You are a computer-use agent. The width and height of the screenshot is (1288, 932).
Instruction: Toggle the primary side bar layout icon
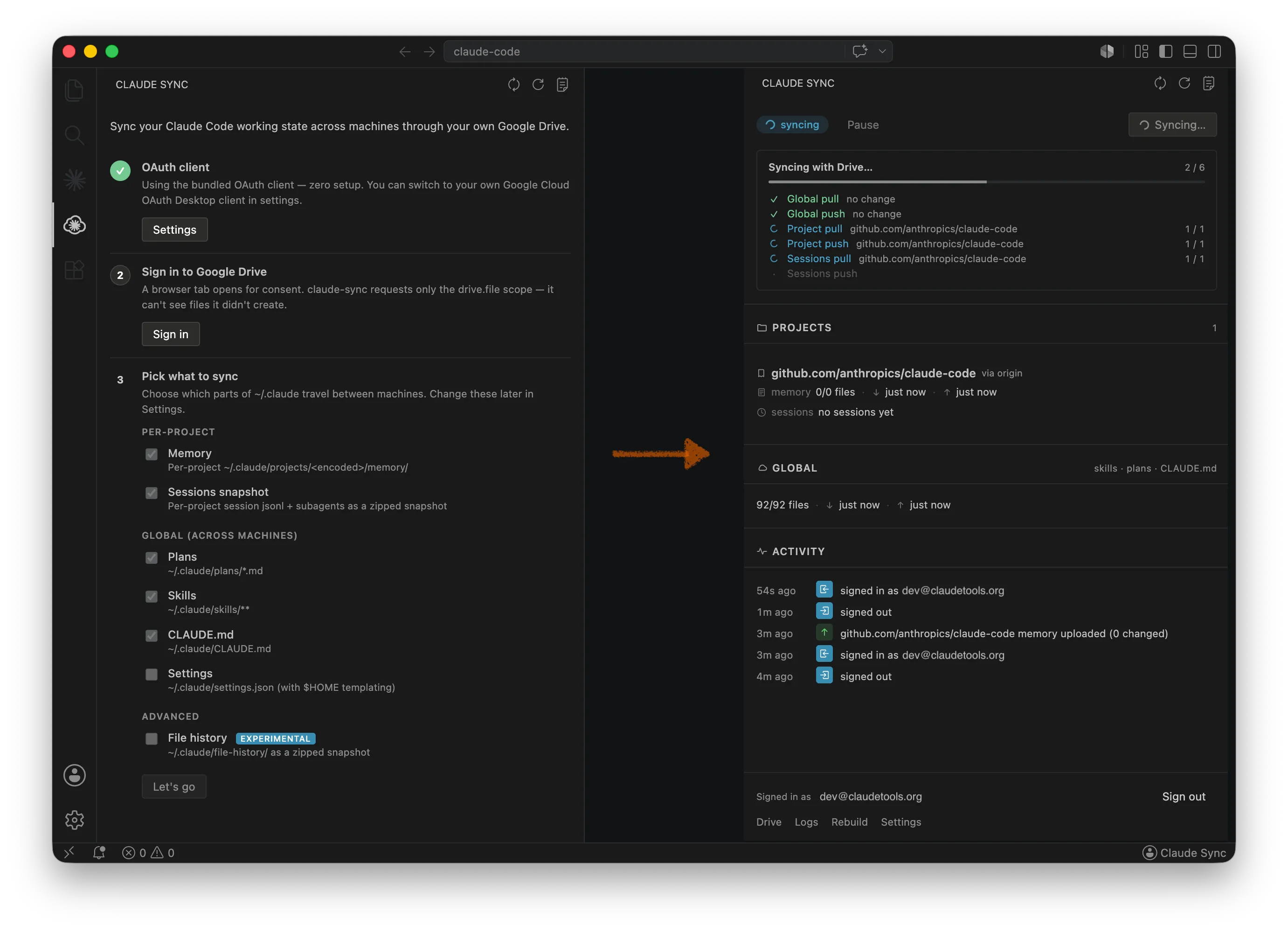tap(1166, 52)
